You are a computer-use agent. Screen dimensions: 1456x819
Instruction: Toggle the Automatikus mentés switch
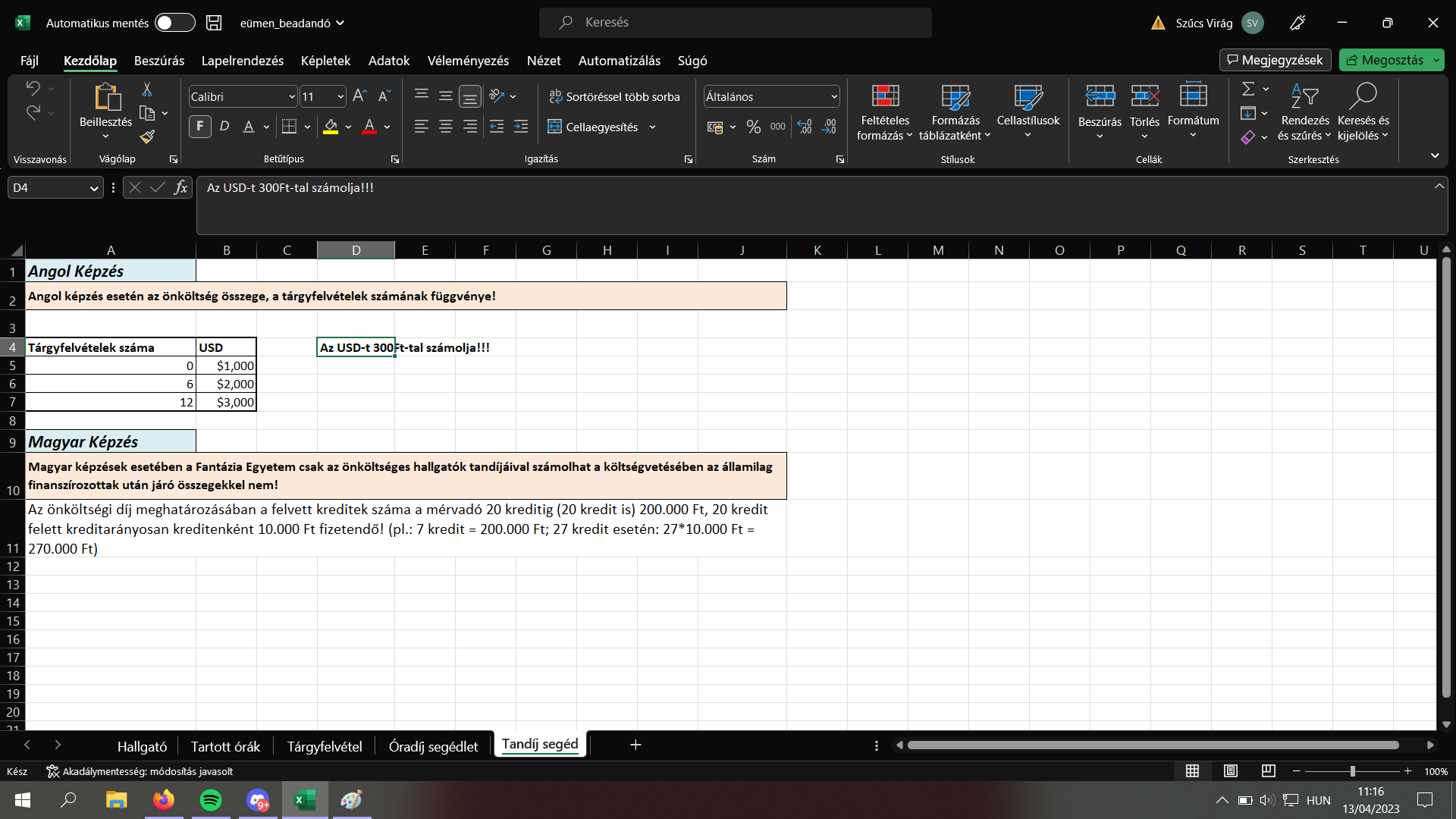tap(174, 23)
